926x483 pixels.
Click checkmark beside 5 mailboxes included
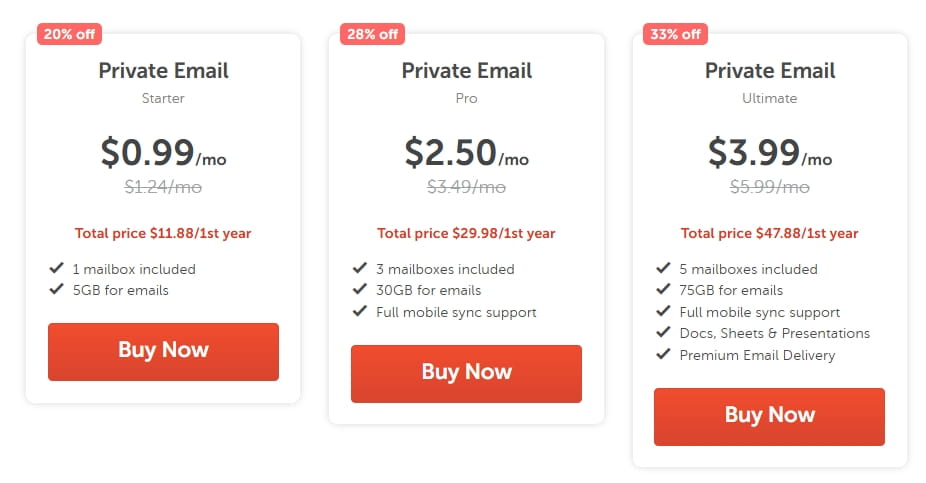click(x=662, y=269)
